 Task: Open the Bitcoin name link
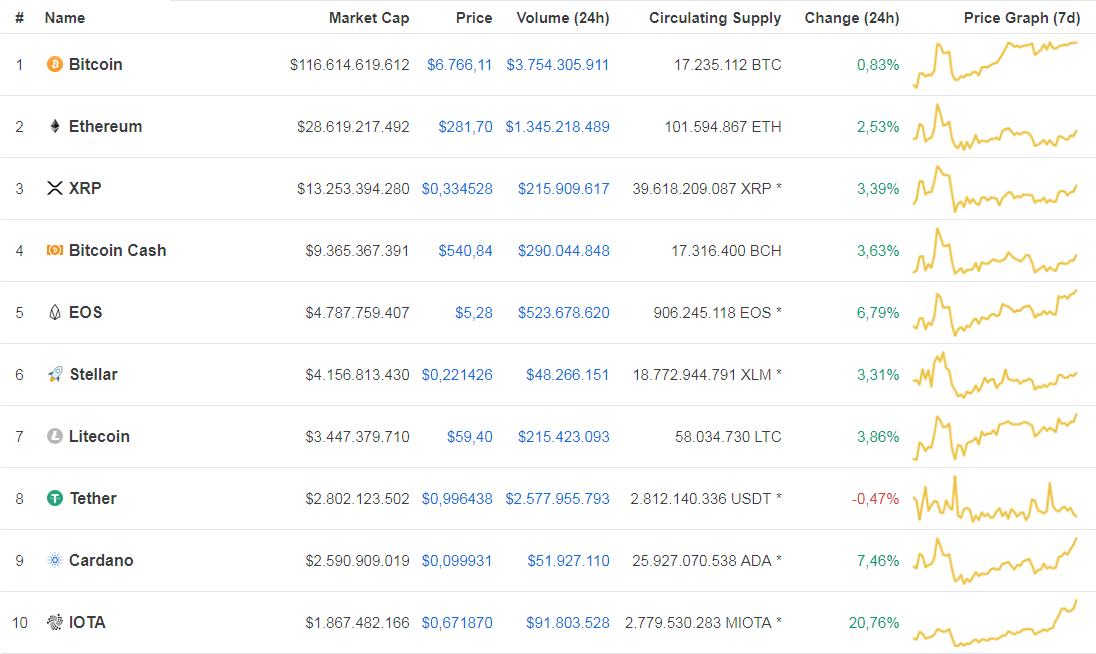(x=96, y=64)
